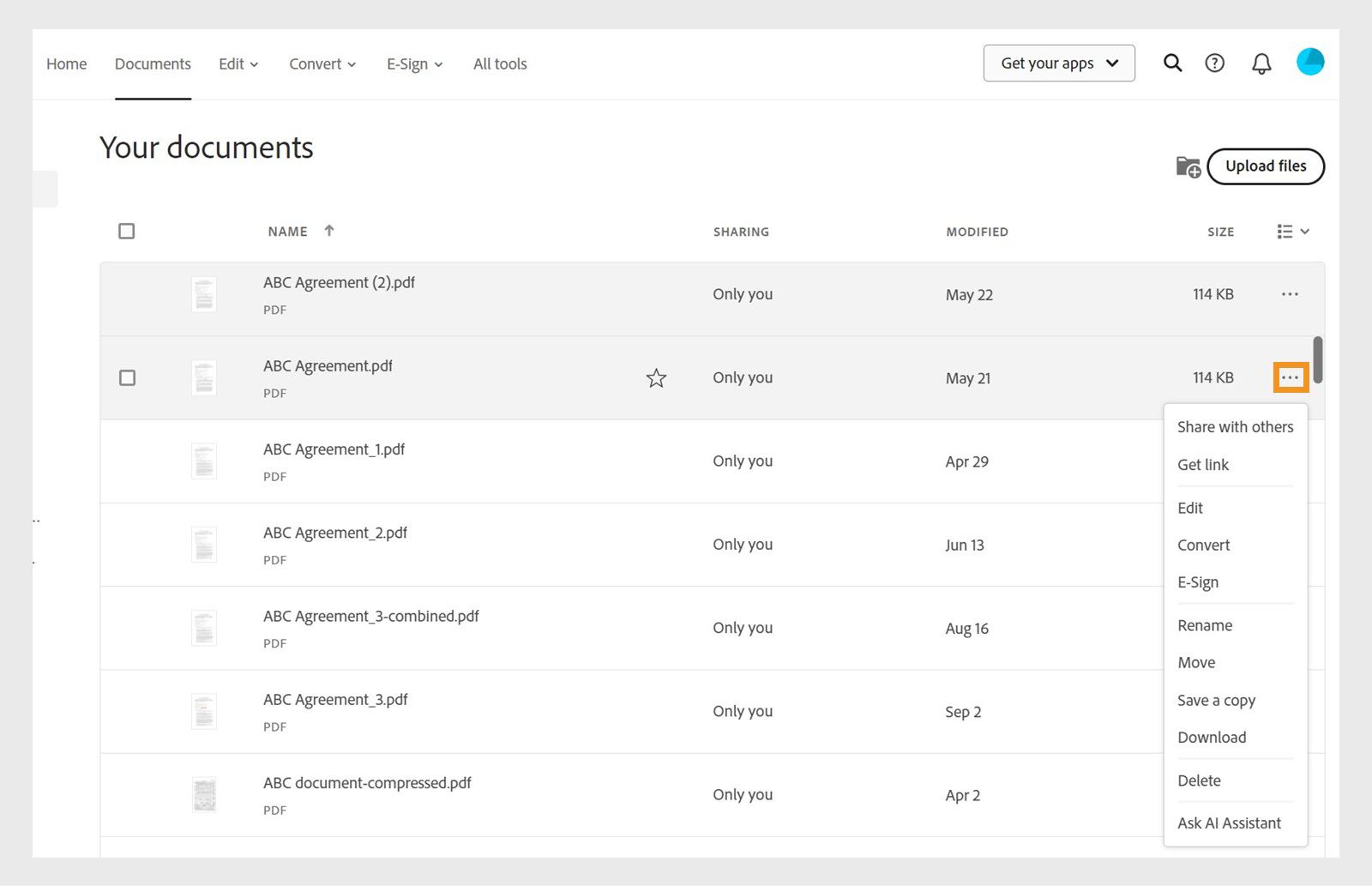Go to the All tools link
Image resolution: width=1372 pixels, height=886 pixels.
[500, 64]
